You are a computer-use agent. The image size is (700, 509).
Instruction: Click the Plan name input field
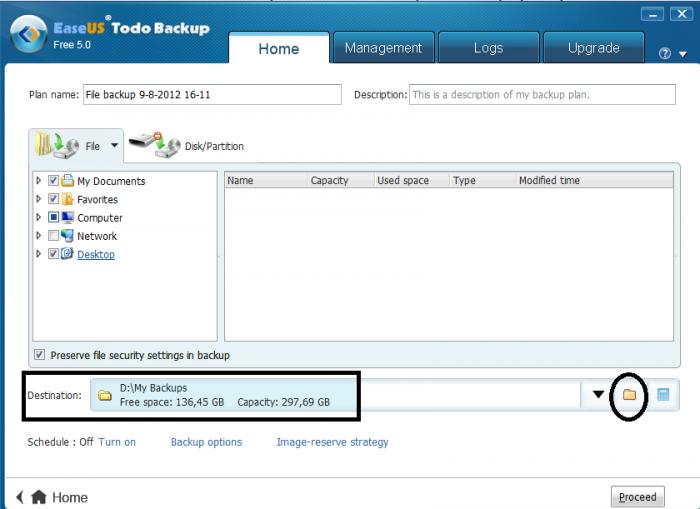pos(212,95)
